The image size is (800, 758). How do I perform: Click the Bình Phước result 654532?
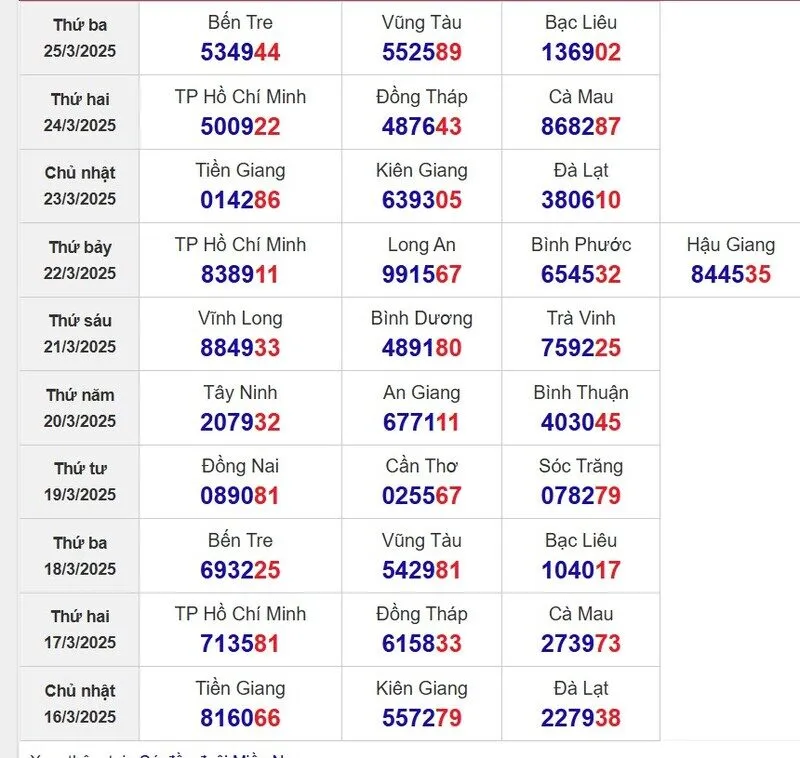(x=581, y=274)
